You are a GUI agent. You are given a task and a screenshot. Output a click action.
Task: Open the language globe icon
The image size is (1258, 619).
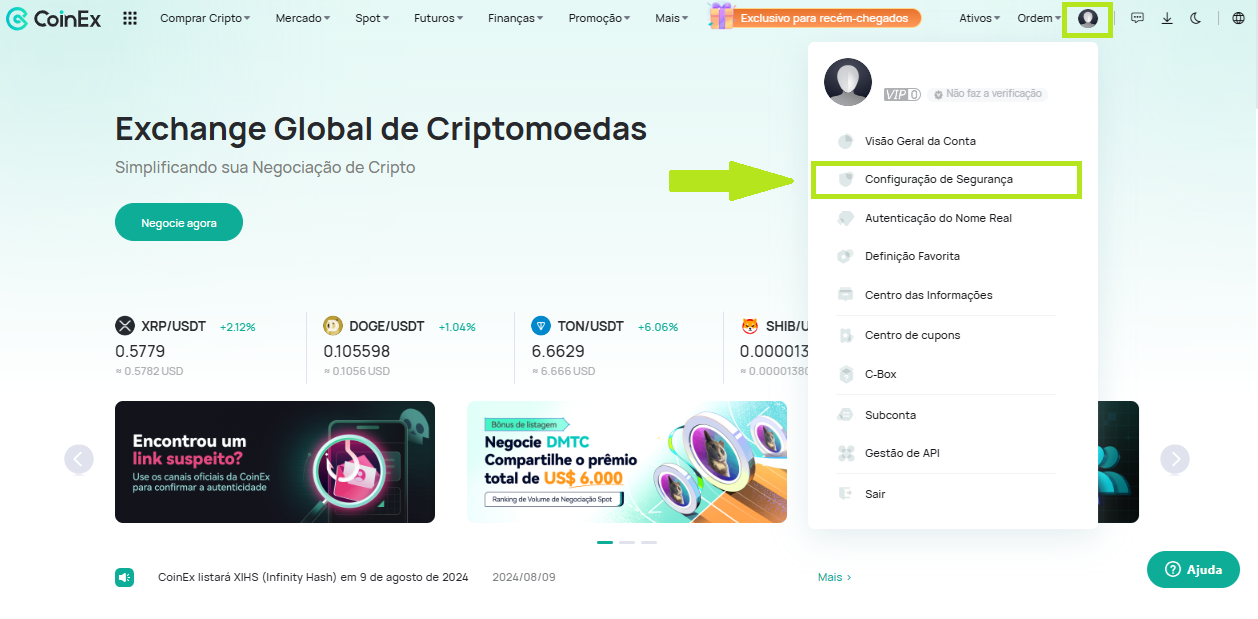click(1238, 18)
